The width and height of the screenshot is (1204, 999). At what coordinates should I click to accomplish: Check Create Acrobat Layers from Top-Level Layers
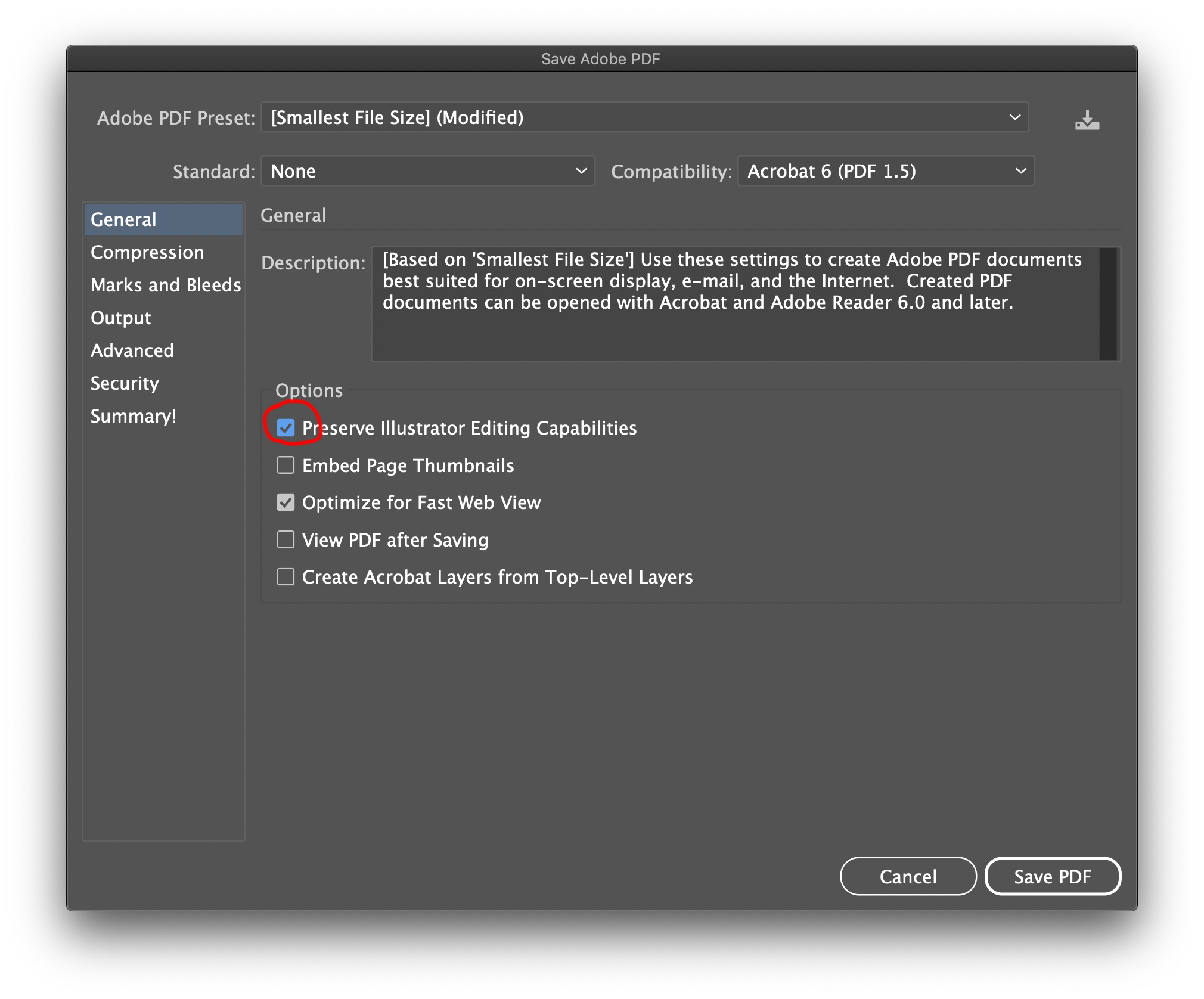coord(286,577)
